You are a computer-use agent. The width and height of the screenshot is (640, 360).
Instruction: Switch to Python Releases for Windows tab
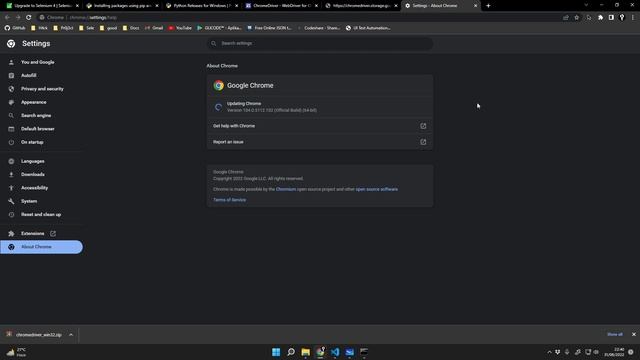202,6
